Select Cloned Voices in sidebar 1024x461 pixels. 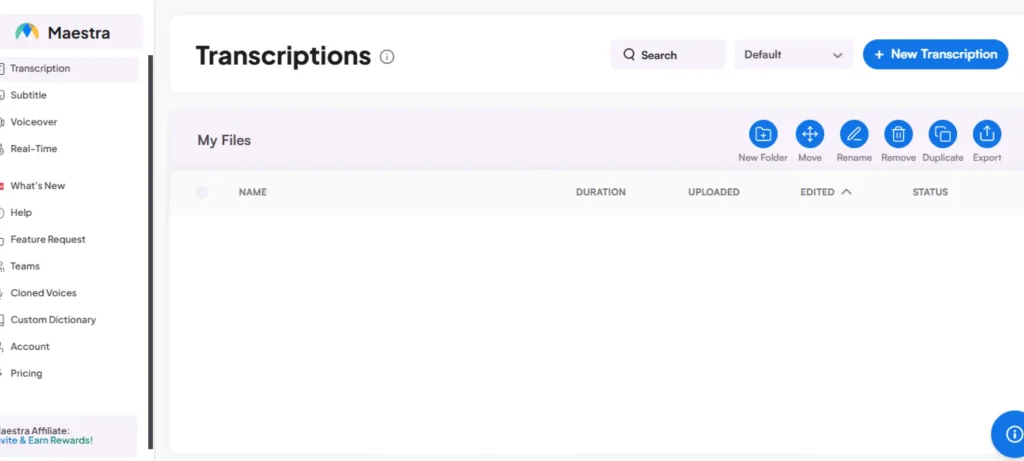pos(43,293)
